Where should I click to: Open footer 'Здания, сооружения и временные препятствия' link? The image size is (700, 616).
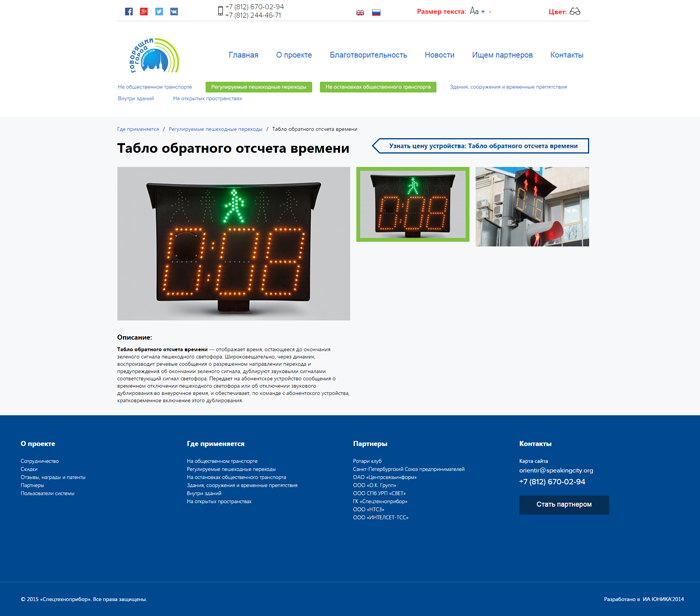tap(242, 485)
